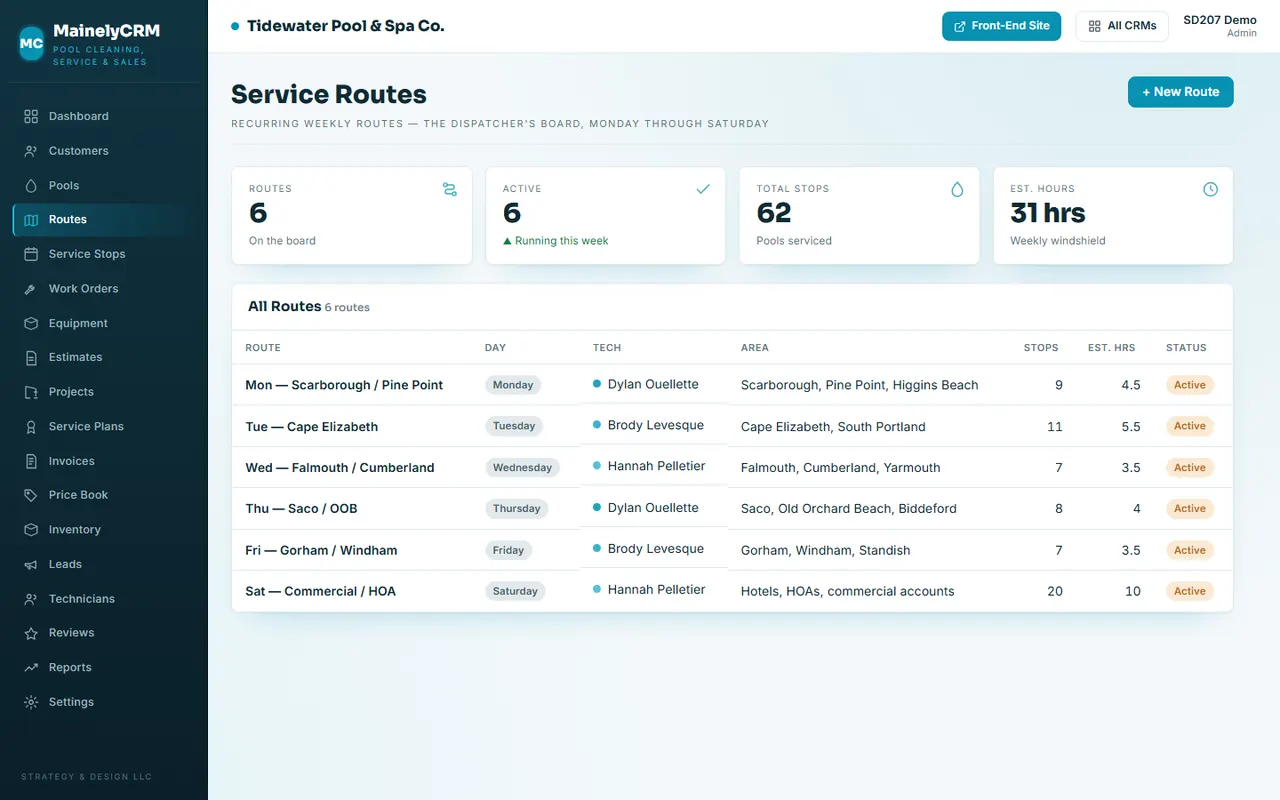Click the Dashboard grid icon in sidebar
The height and width of the screenshot is (800, 1280).
click(31, 116)
